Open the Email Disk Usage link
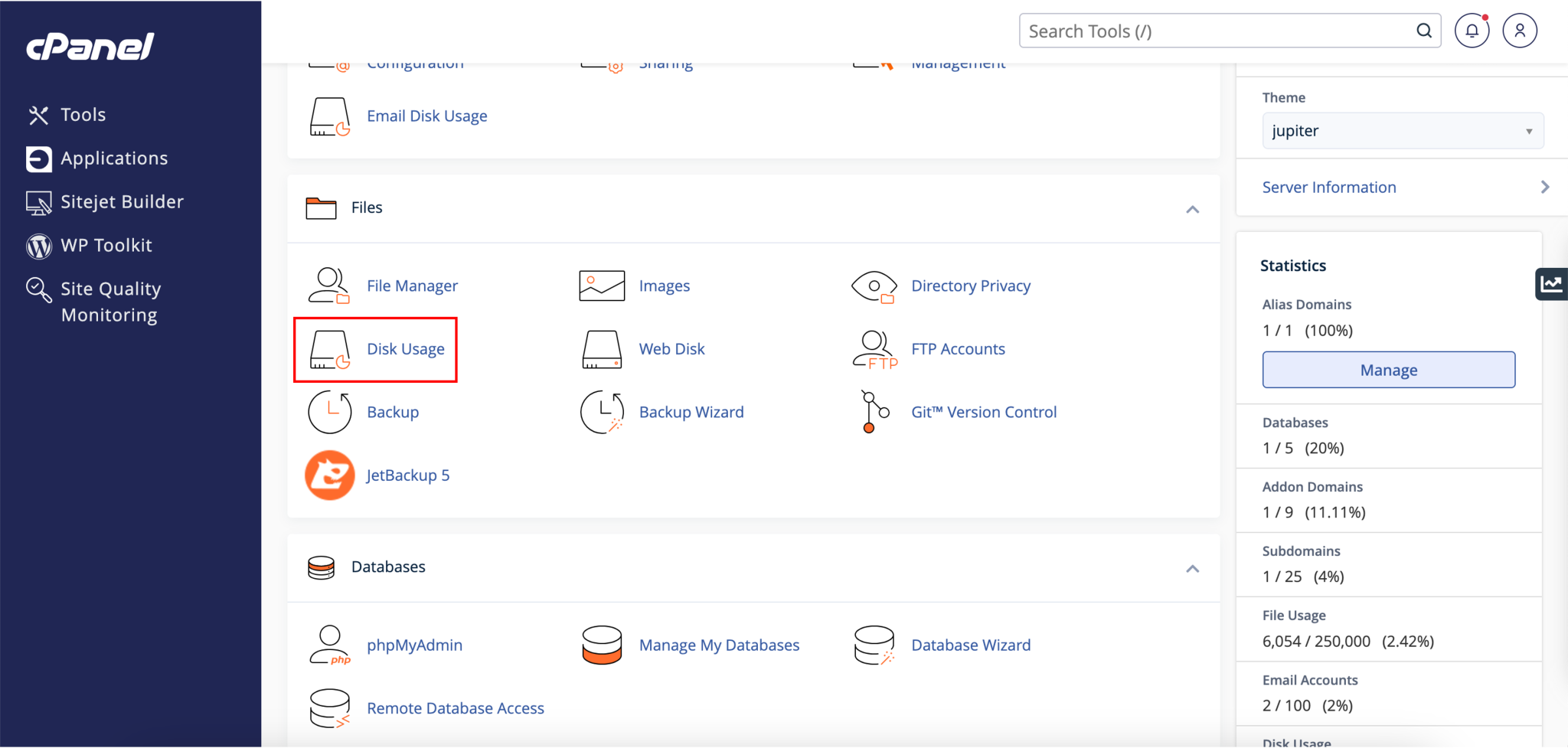1568x748 pixels. point(427,116)
